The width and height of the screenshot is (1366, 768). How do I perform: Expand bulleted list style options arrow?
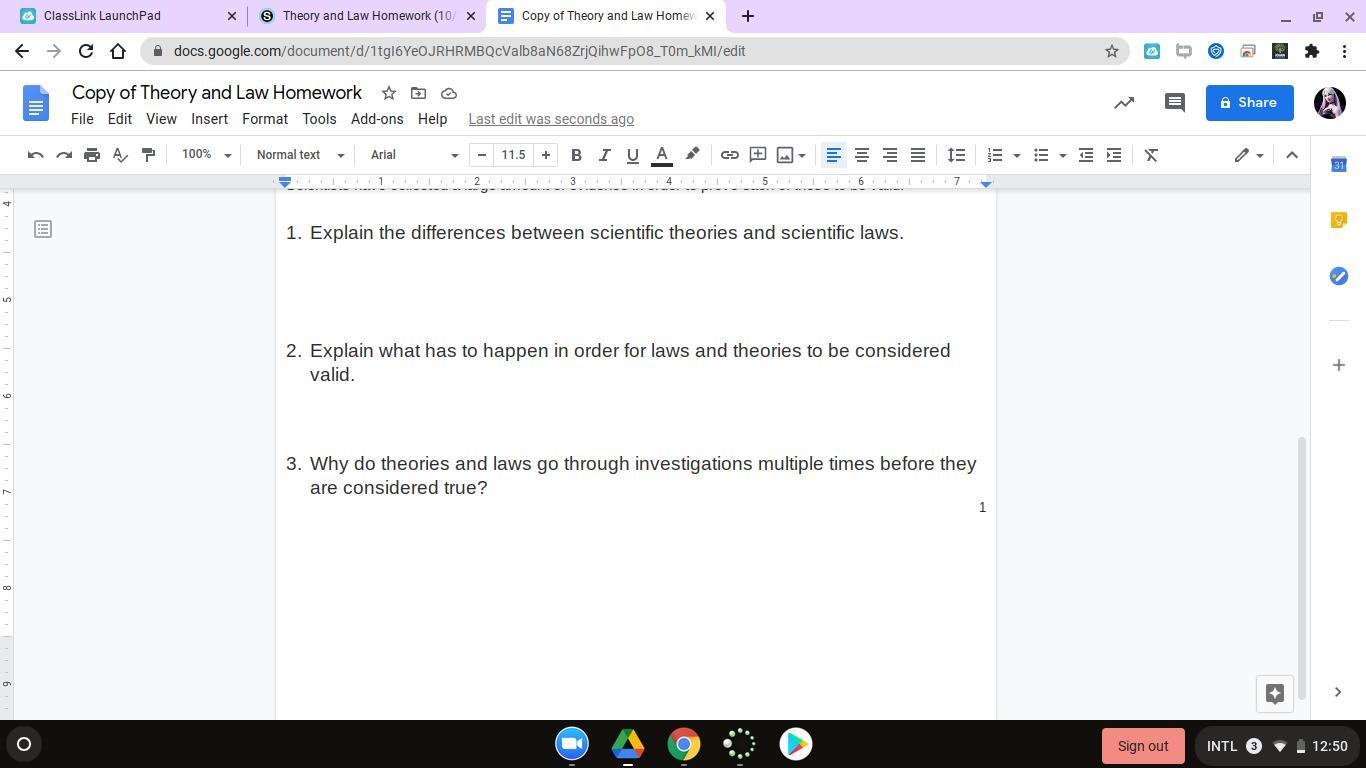[1062, 155]
